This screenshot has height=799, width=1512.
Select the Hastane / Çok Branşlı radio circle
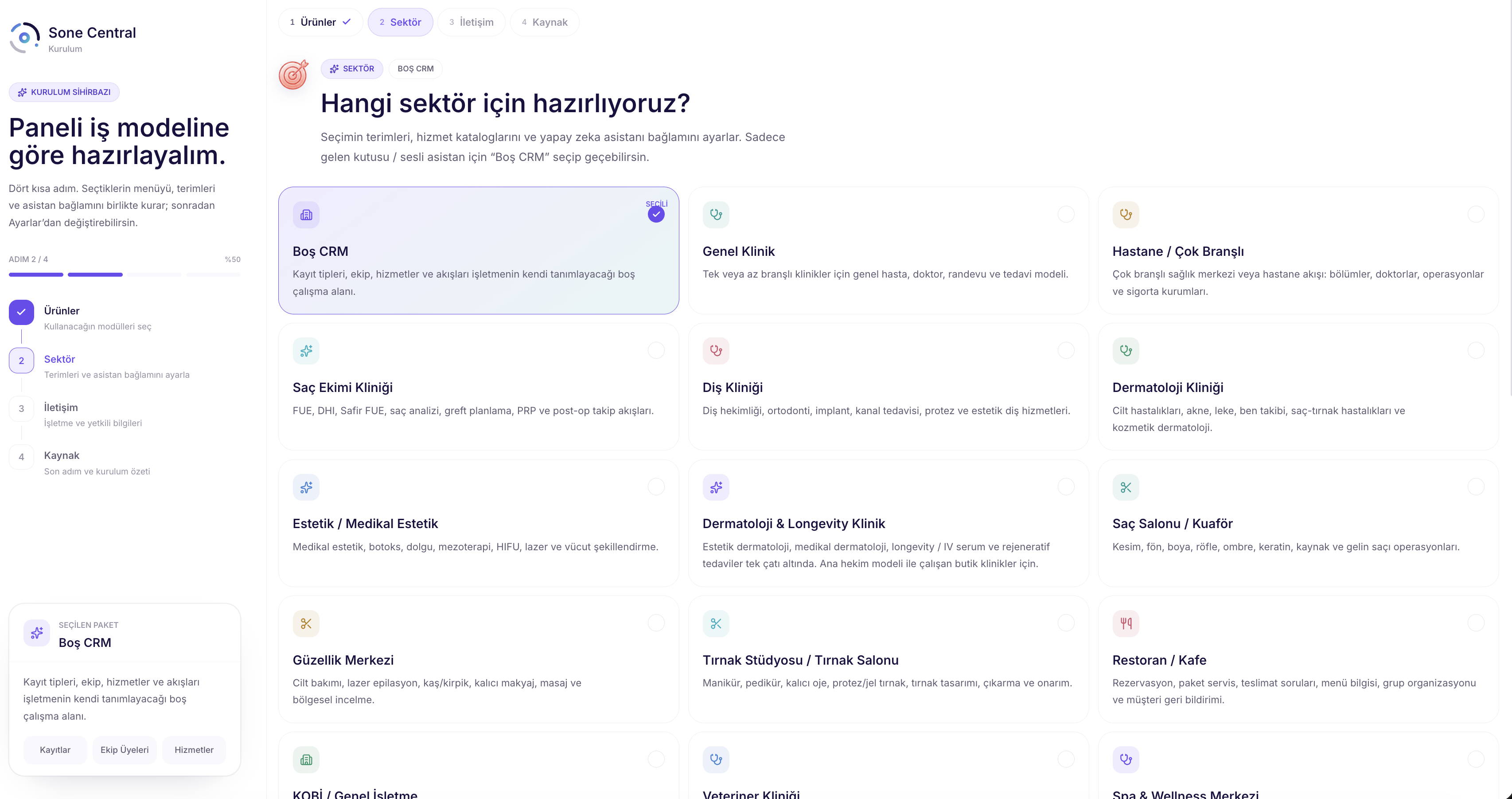coord(1476,215)
